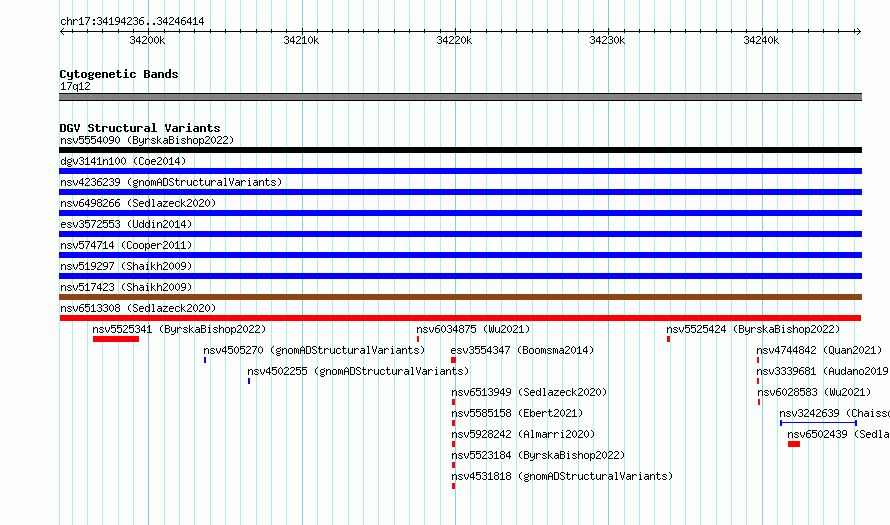Click the blue nsv3242639 interval line
Viewport: 890px width, 525px height.
[818, 423]
